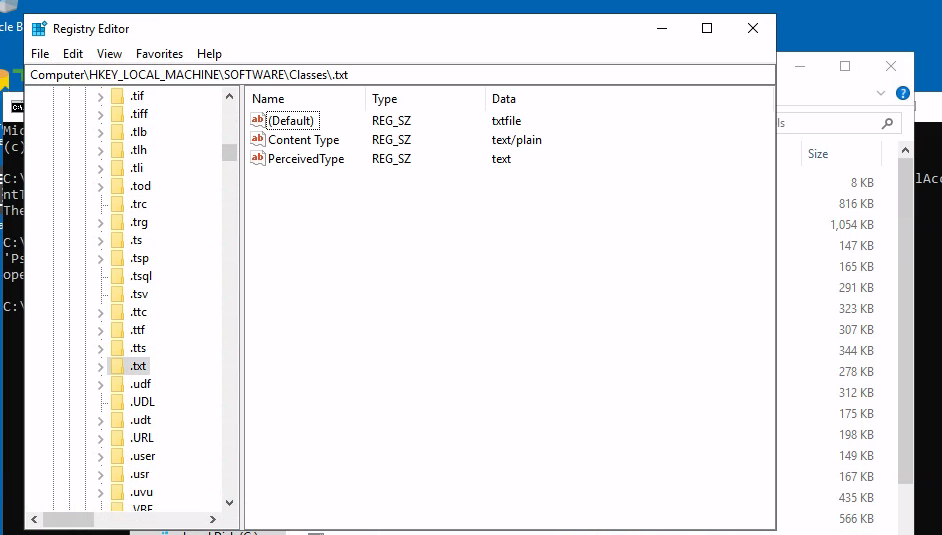Image resolution: width=942 pixels, height=535 pixels.
Task: Click the Size column header in Explorer window
Action: pyautogui.click(x=818, y=154)
